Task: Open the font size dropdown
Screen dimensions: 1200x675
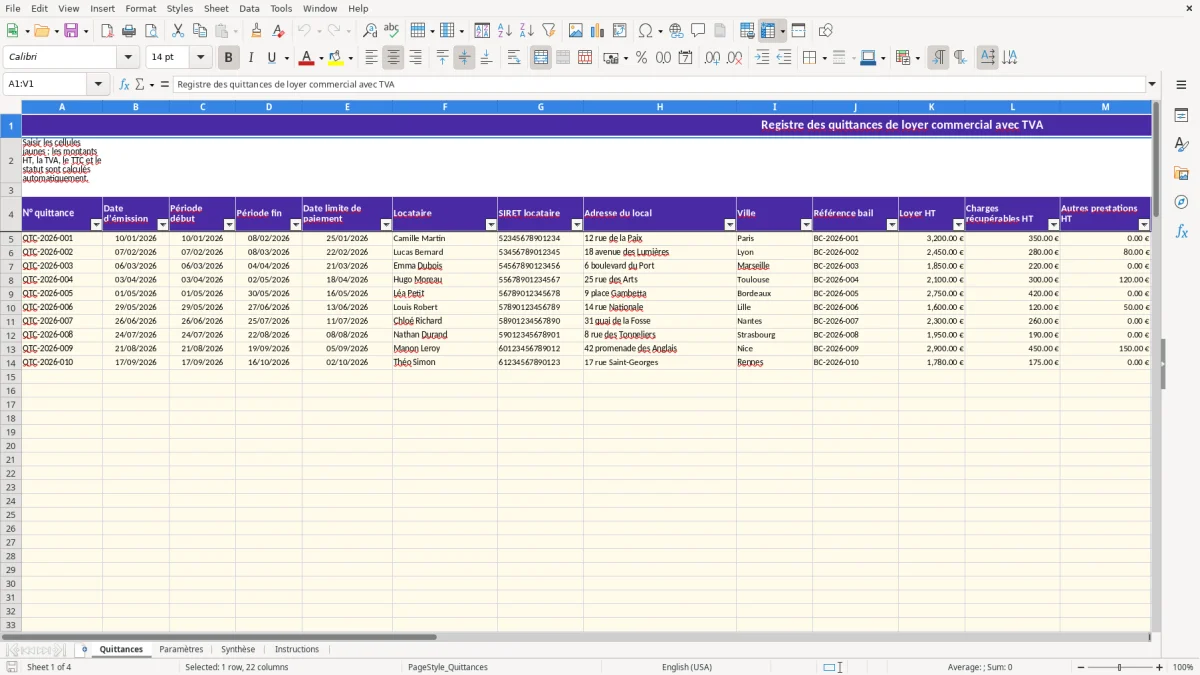Action: 201,58
